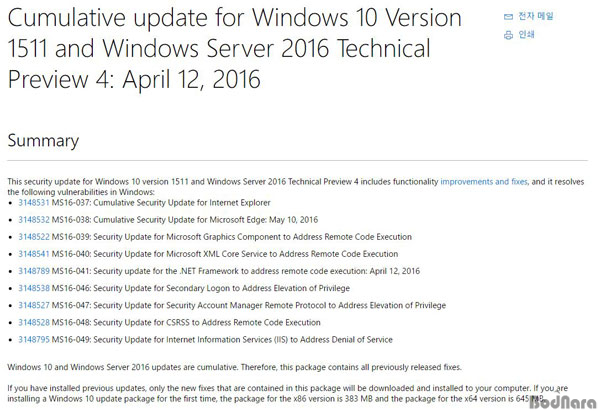600x412 pixels.
Task: Click the MS16-049 IIS Denial of Service text
Action: [222, 340]
